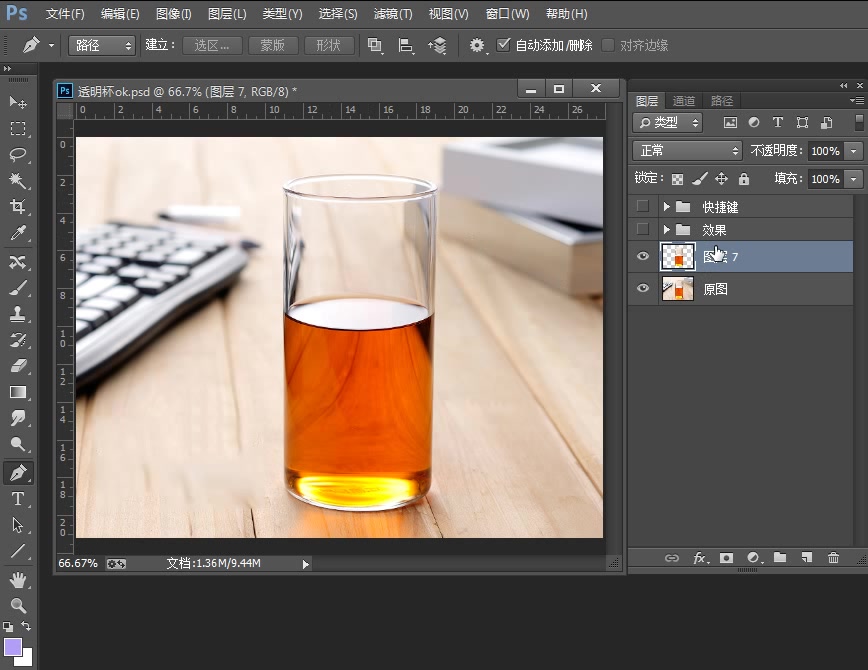Image resolution: width=868 pixels, height=670 pixels.
Task: Expand the 快捷键 layer group
Action: tap(666, 207)
